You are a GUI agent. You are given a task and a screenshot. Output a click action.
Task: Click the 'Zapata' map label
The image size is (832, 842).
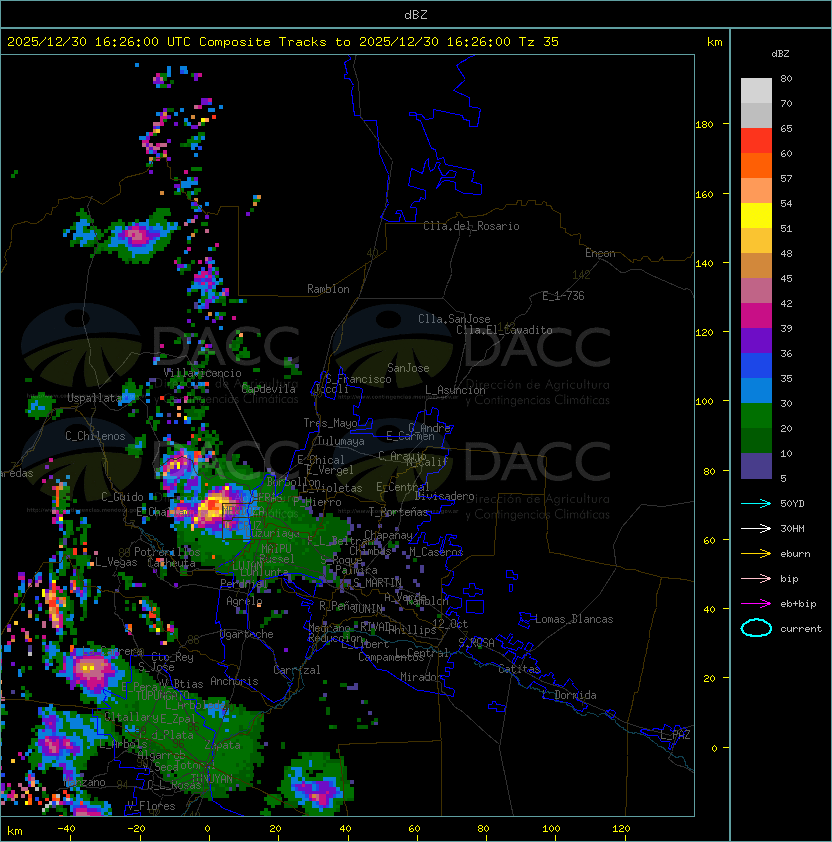point(222,745)
